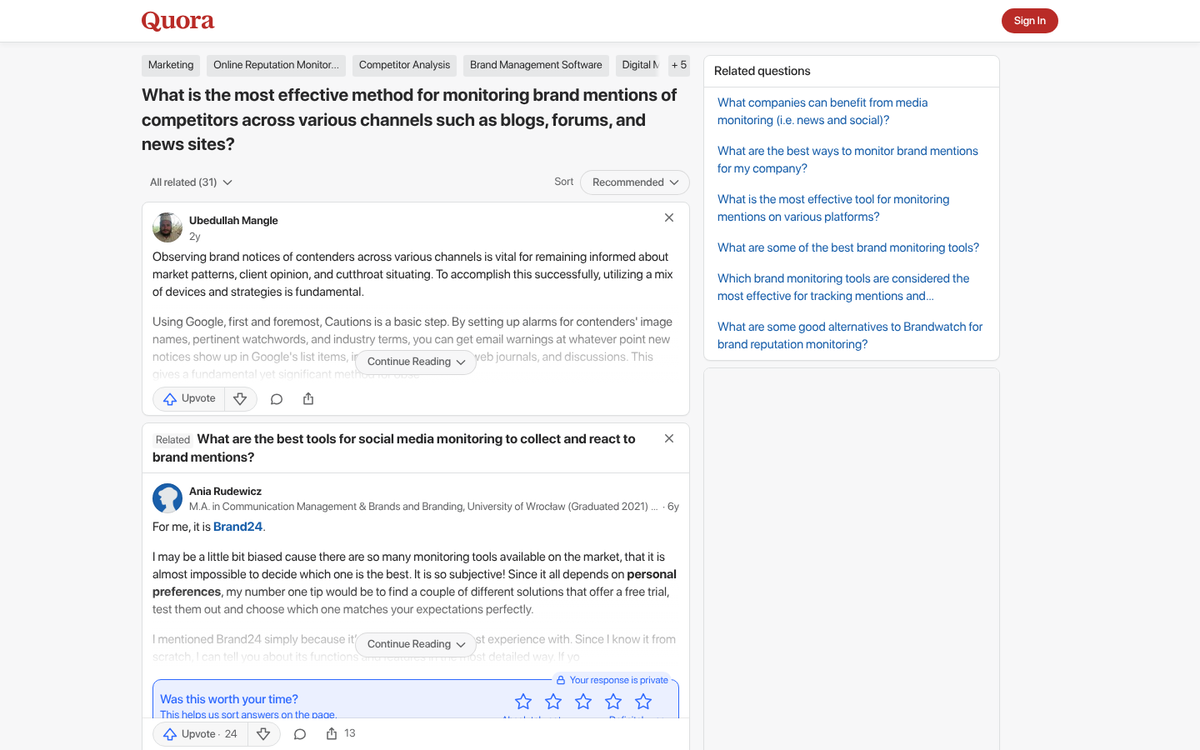
Task: Open comments on Ubedullah Mangle's answer
Action: point(276,398)
